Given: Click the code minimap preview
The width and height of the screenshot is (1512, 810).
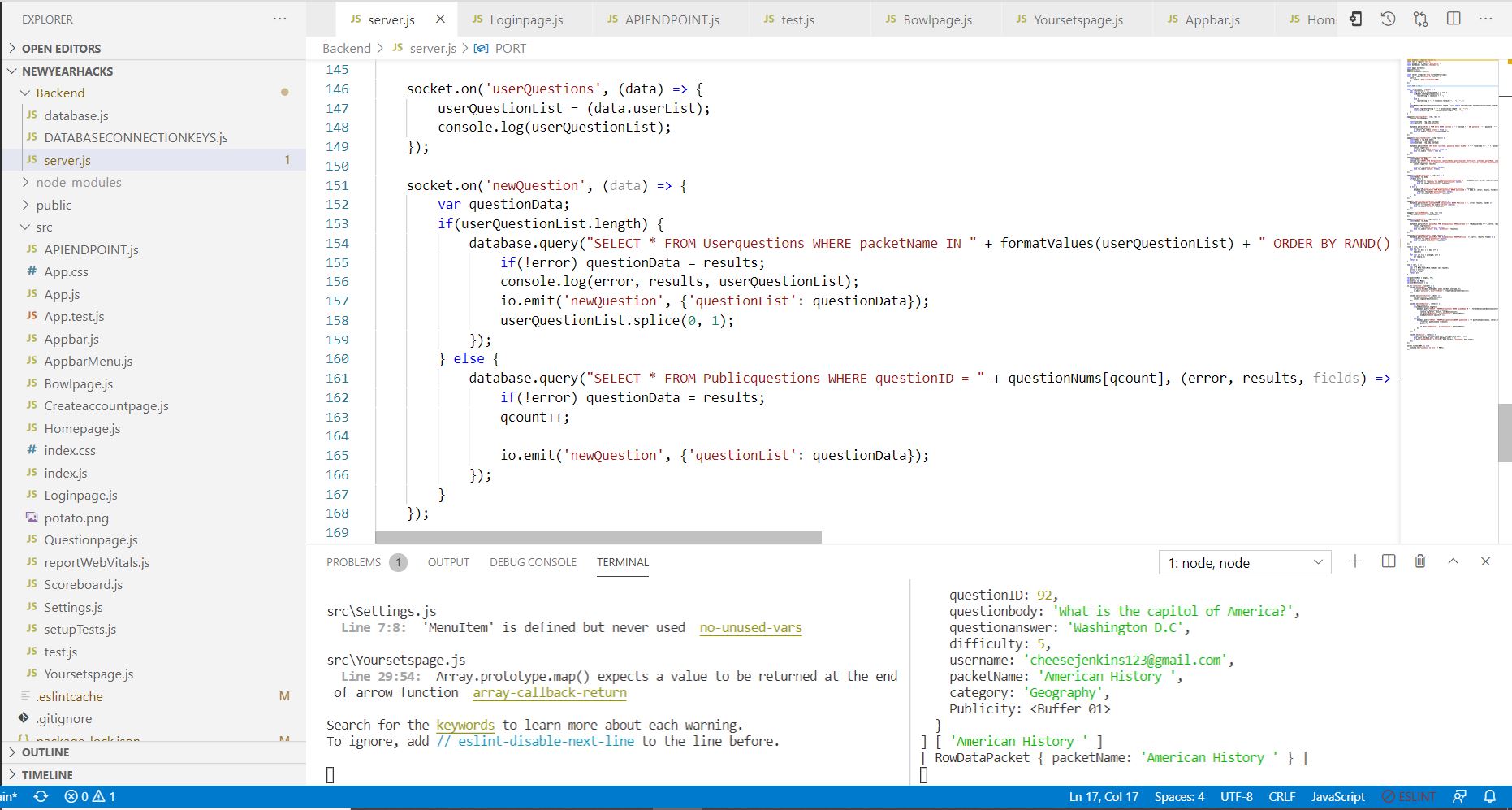Looking at the screenshot, I should tap(1452, 203).
